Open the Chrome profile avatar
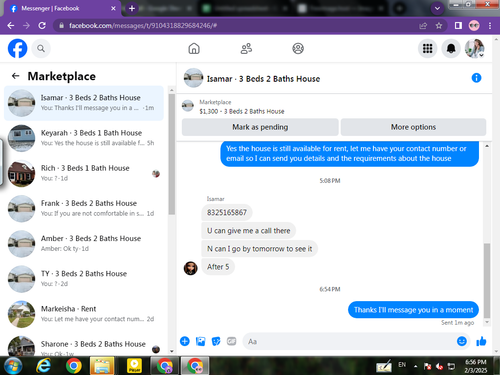The width and height of the screenshot is (500, 375). coord(474,26)
